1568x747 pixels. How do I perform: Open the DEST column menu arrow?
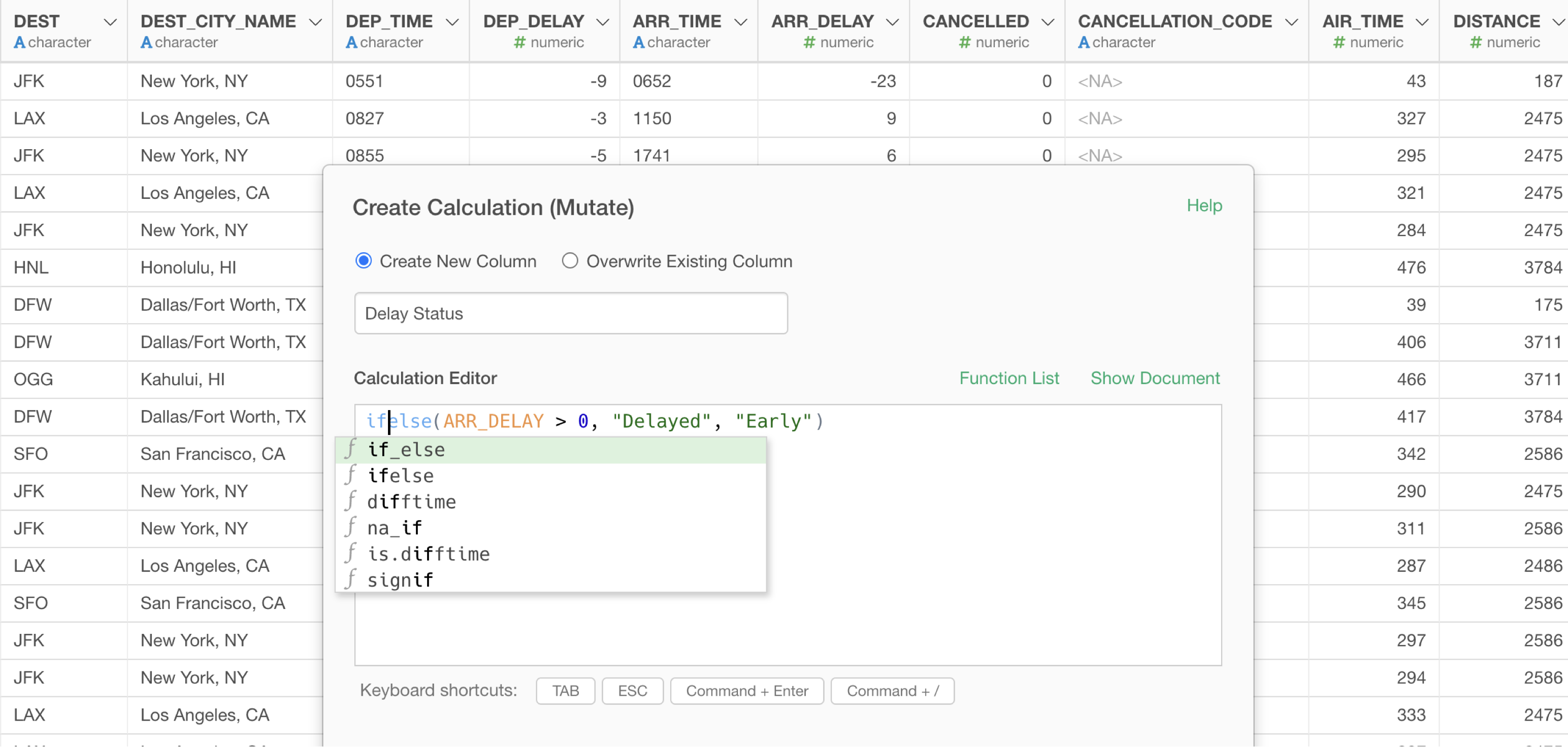tap(110, 22)
